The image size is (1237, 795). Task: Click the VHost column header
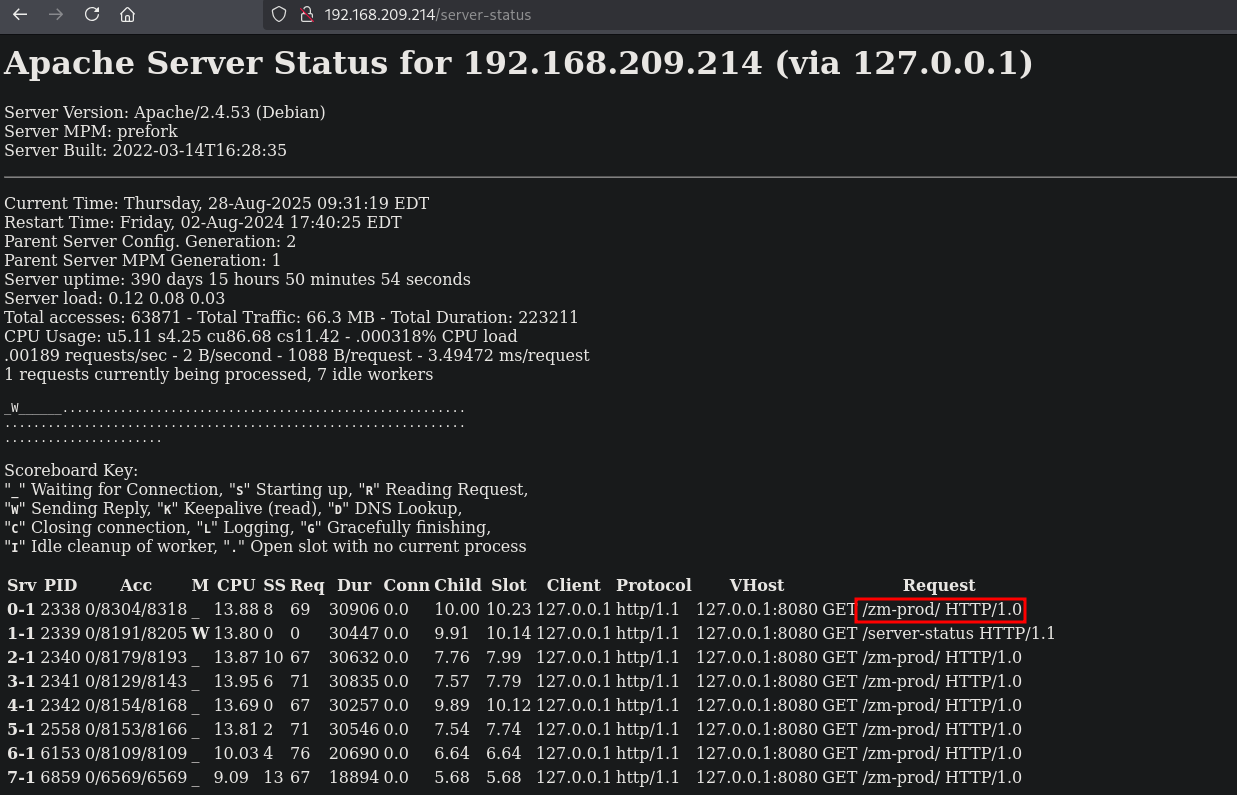pyautogui.click(x=756, y=585)
